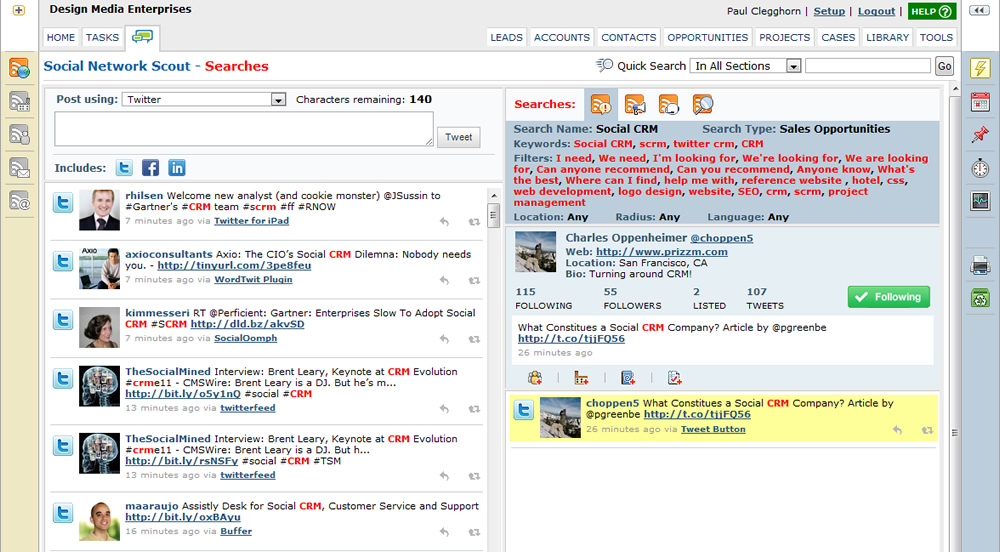Select the speech bubble feed search icon
The width and height of the screenshot is (1000, 552).
click(x=668, y=105)
